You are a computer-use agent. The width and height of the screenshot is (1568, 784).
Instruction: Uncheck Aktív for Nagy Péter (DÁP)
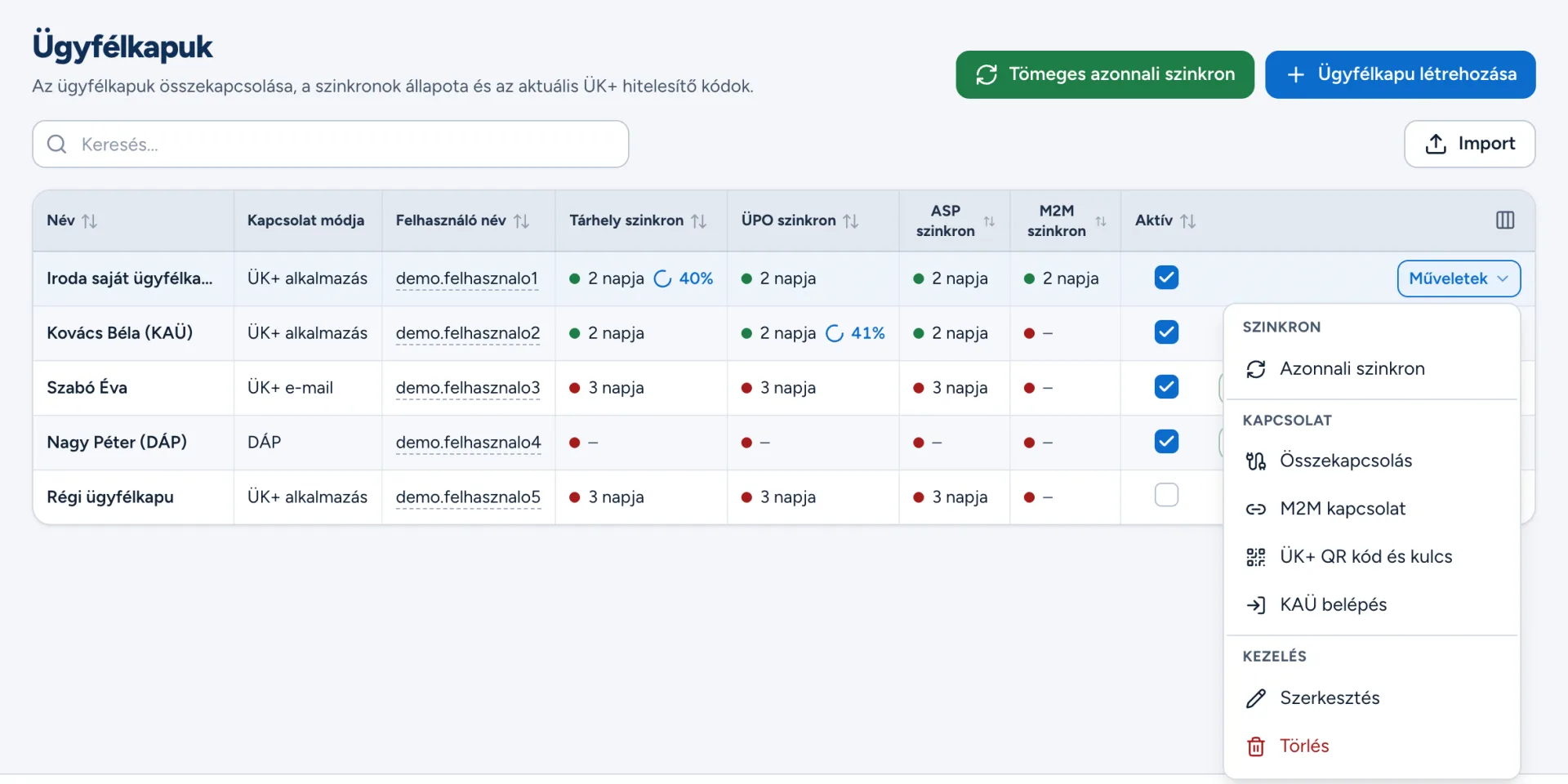(x=1166, y=442)
